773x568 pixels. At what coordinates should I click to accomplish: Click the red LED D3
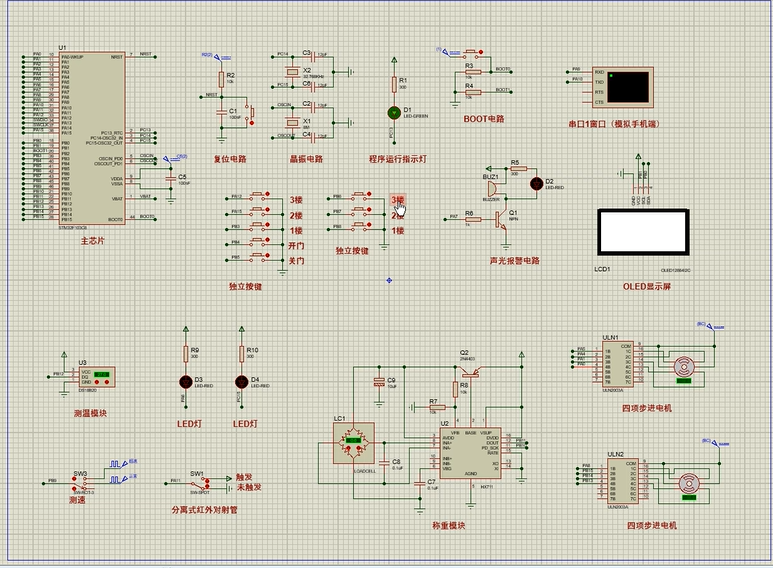184,381
